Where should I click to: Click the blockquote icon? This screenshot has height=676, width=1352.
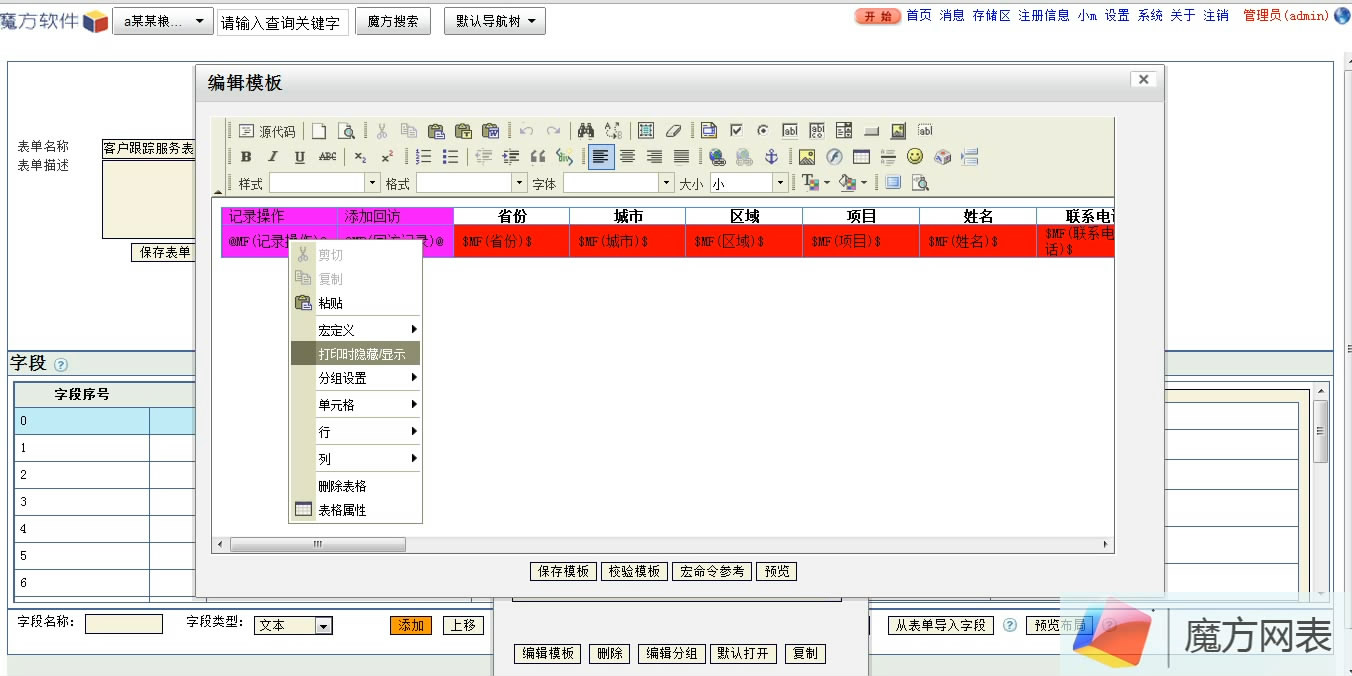pyautogui.click(x=538, y=157)
